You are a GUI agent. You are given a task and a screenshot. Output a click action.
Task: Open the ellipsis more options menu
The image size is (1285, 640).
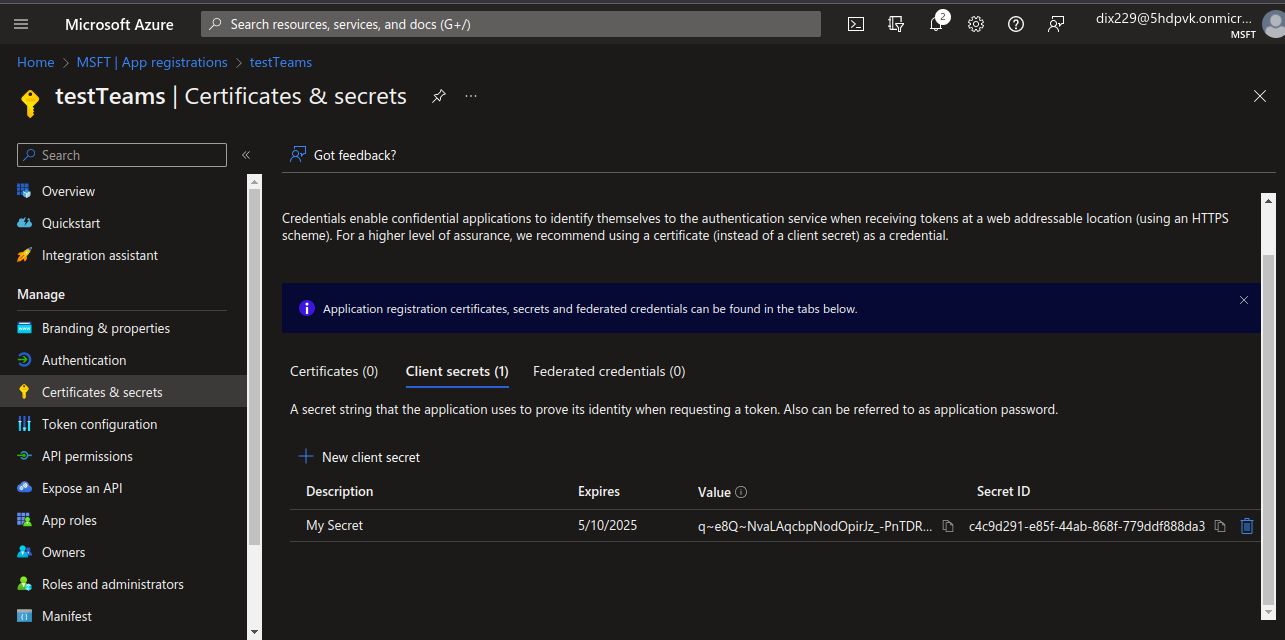[471, 96]
